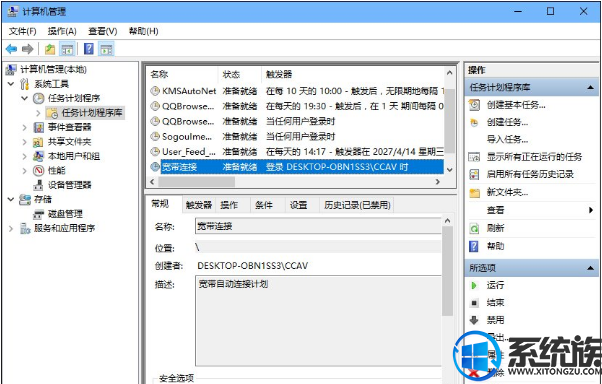Click the 计算机管理(本地) root icon
Viewport: 602px width, 384px height.
[11, 70]
